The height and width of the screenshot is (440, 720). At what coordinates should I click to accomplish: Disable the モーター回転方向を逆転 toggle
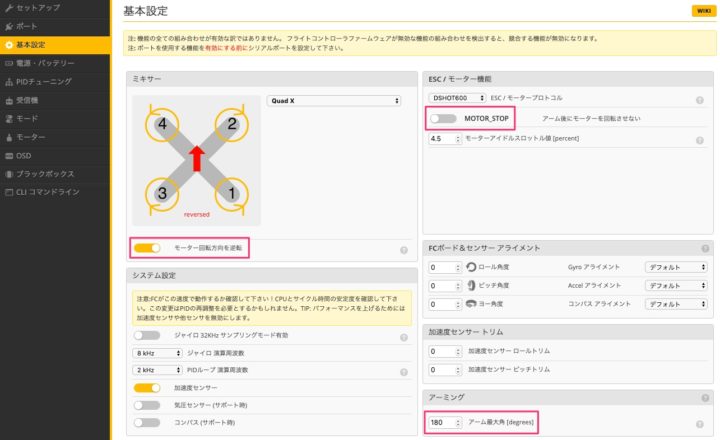coord(147,247)
